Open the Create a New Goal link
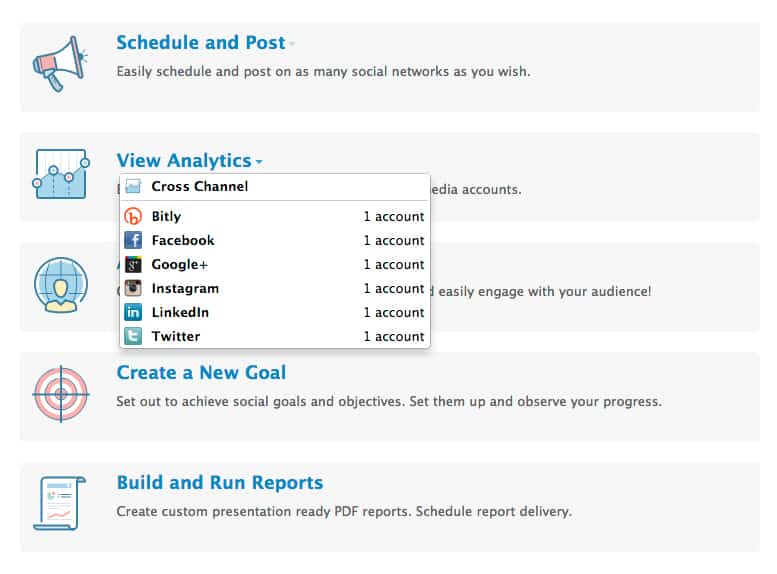 [x=201, y=372]
